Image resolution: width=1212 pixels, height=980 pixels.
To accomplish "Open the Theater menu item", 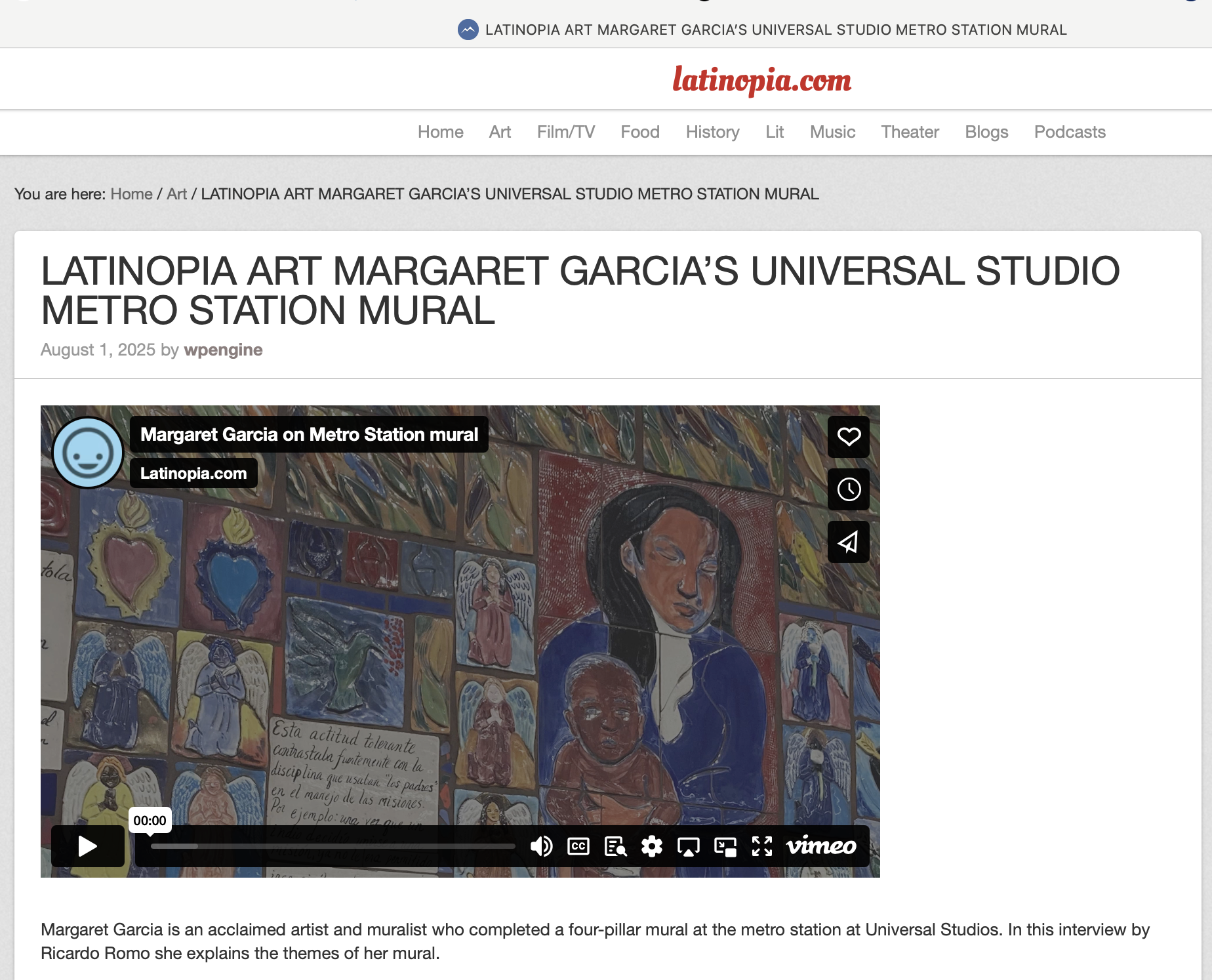I will [x=910, y=132].
